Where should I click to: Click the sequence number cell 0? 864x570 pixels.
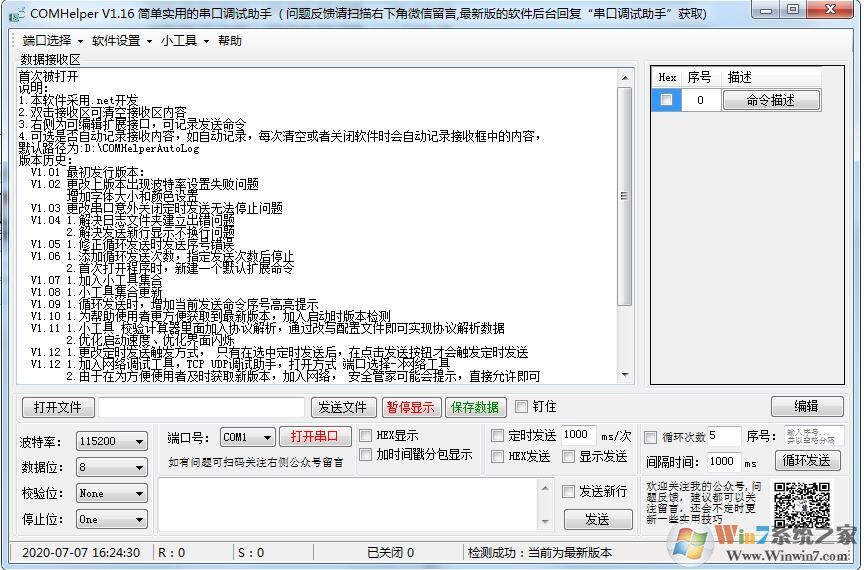[701, 100]
